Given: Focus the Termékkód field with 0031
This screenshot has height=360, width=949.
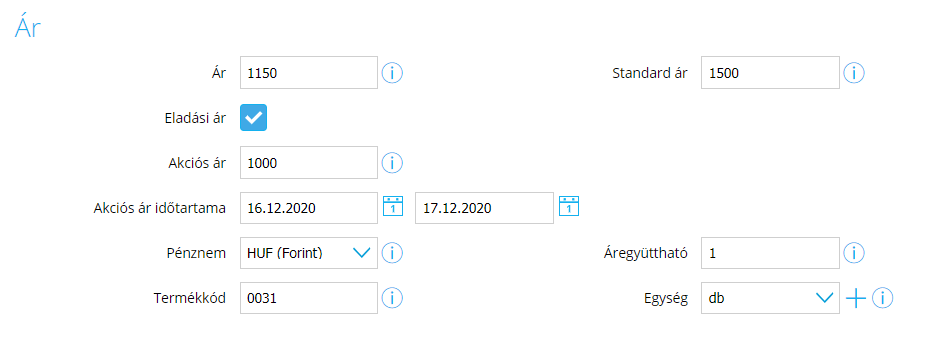Looking at the screenshot, I should tap(309, 298).
